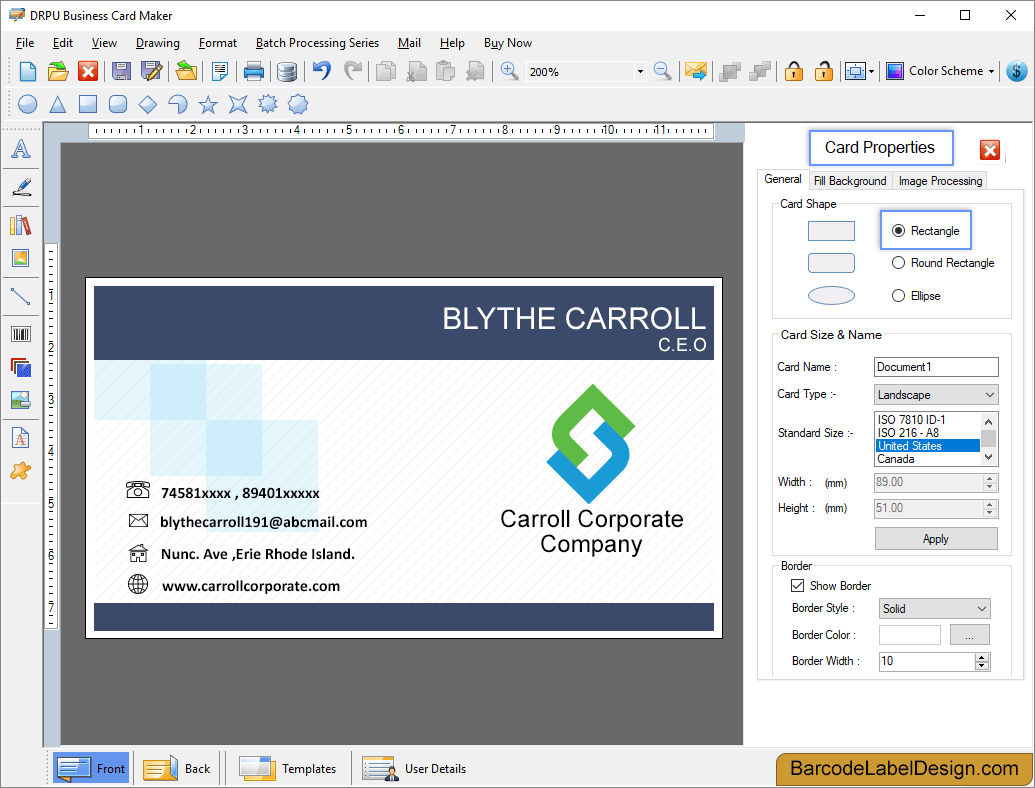
Task: Select Canada in Standard Size list
Action: [927, 459]
